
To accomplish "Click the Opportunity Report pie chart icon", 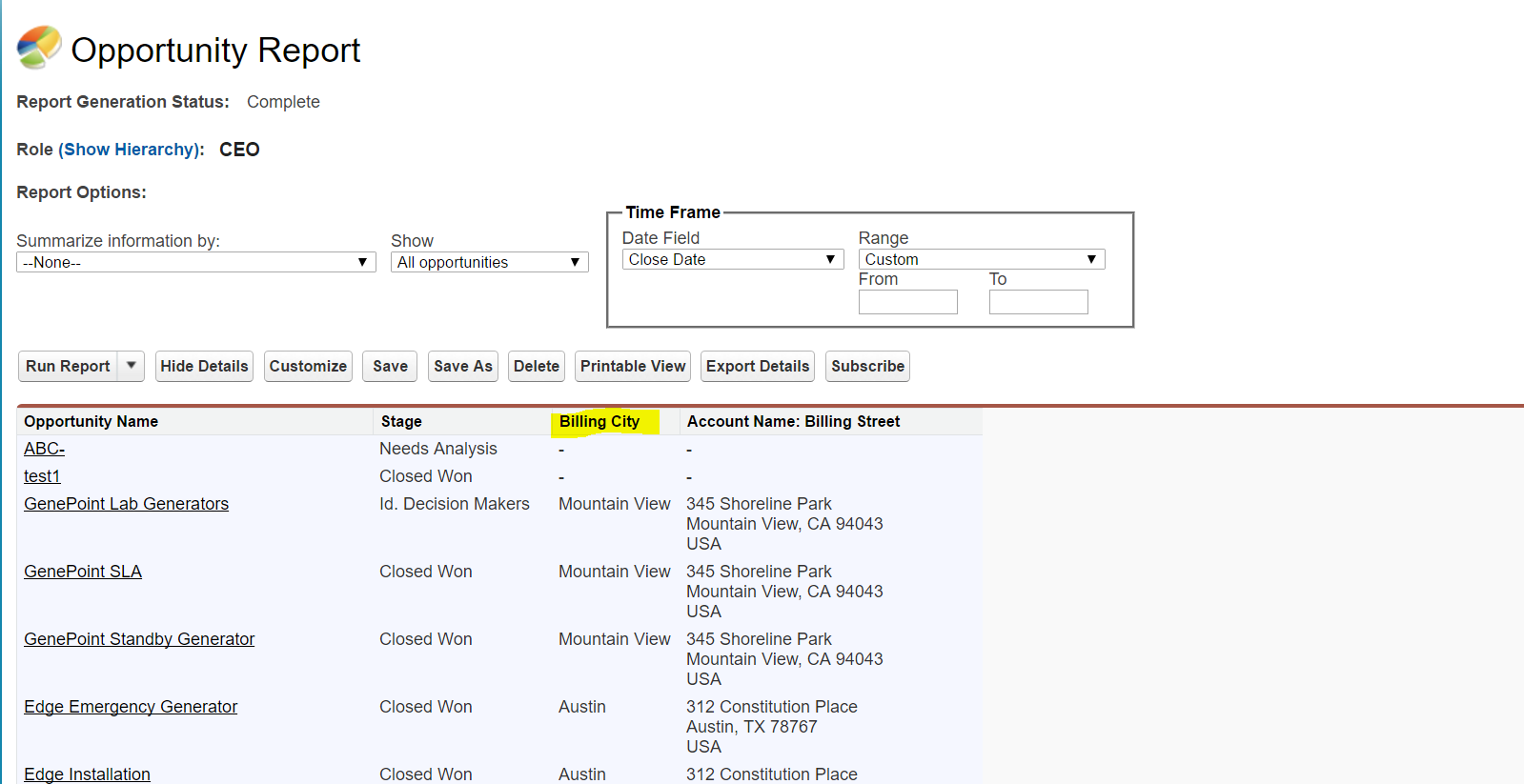I will click(x=39, y=47).
